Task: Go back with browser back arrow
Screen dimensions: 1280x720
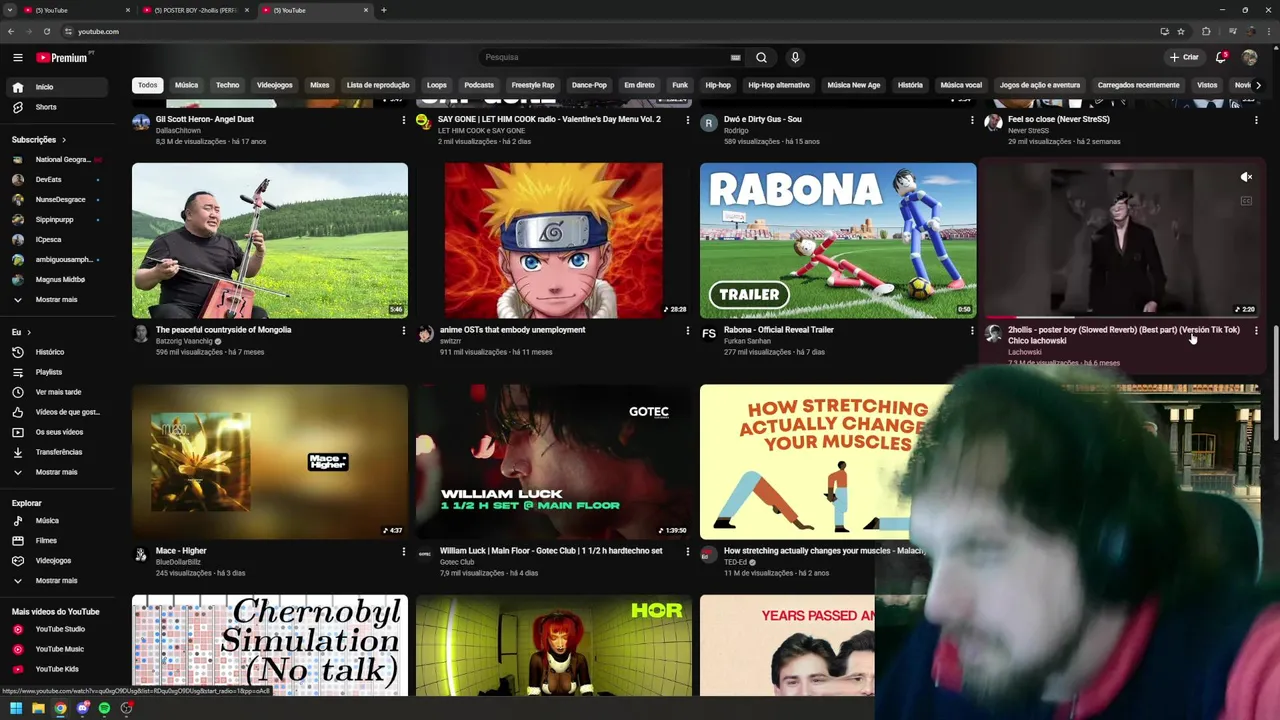Action: click(x=11, y=31)
